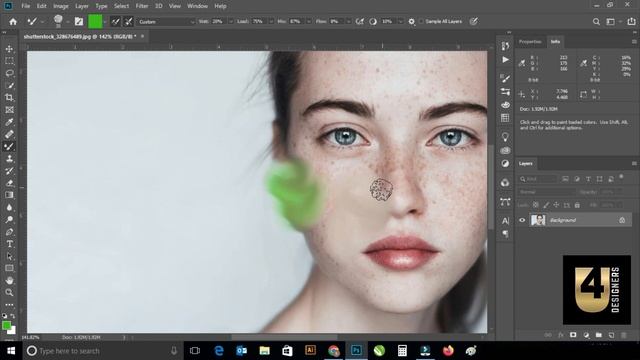Click the Share icon at top right
640x360 pixels.
pos(631,22)
